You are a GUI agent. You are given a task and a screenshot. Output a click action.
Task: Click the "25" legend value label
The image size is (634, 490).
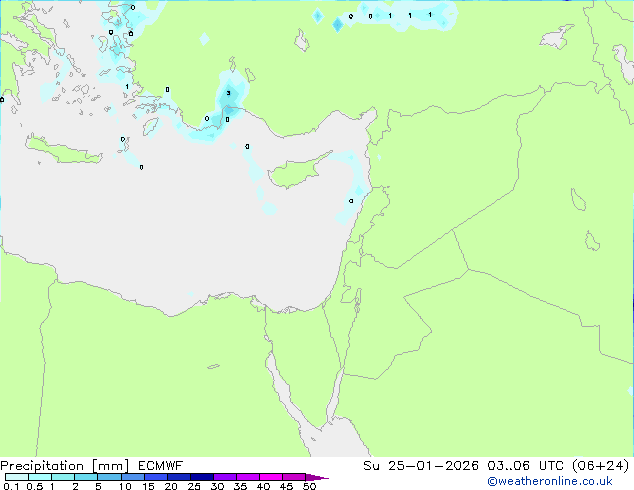click(x=194, y=486)
